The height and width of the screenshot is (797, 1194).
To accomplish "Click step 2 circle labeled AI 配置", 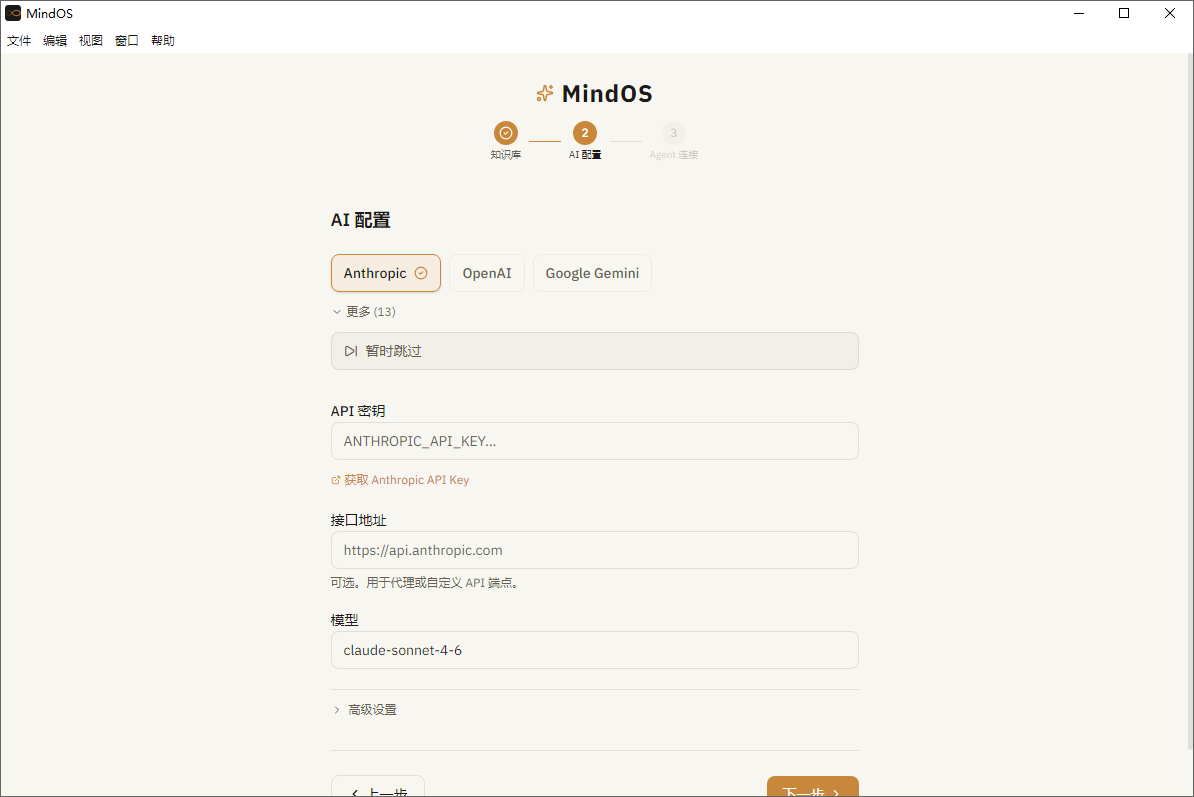I will coord(585,132).
